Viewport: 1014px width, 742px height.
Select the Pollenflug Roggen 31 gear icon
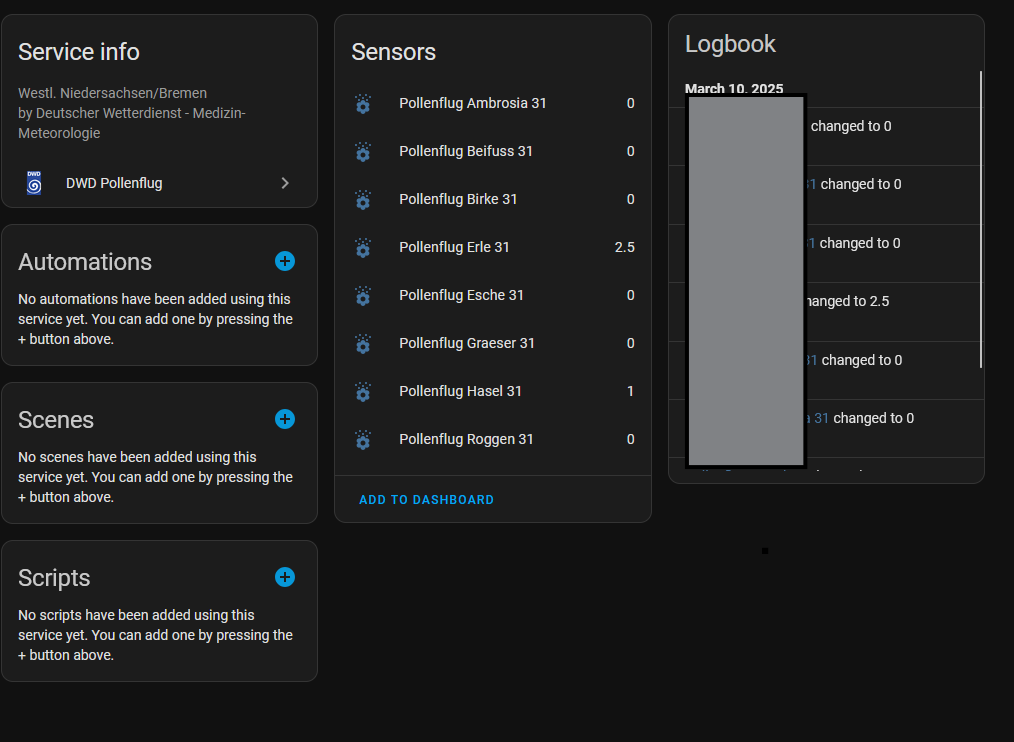(362, 439)
